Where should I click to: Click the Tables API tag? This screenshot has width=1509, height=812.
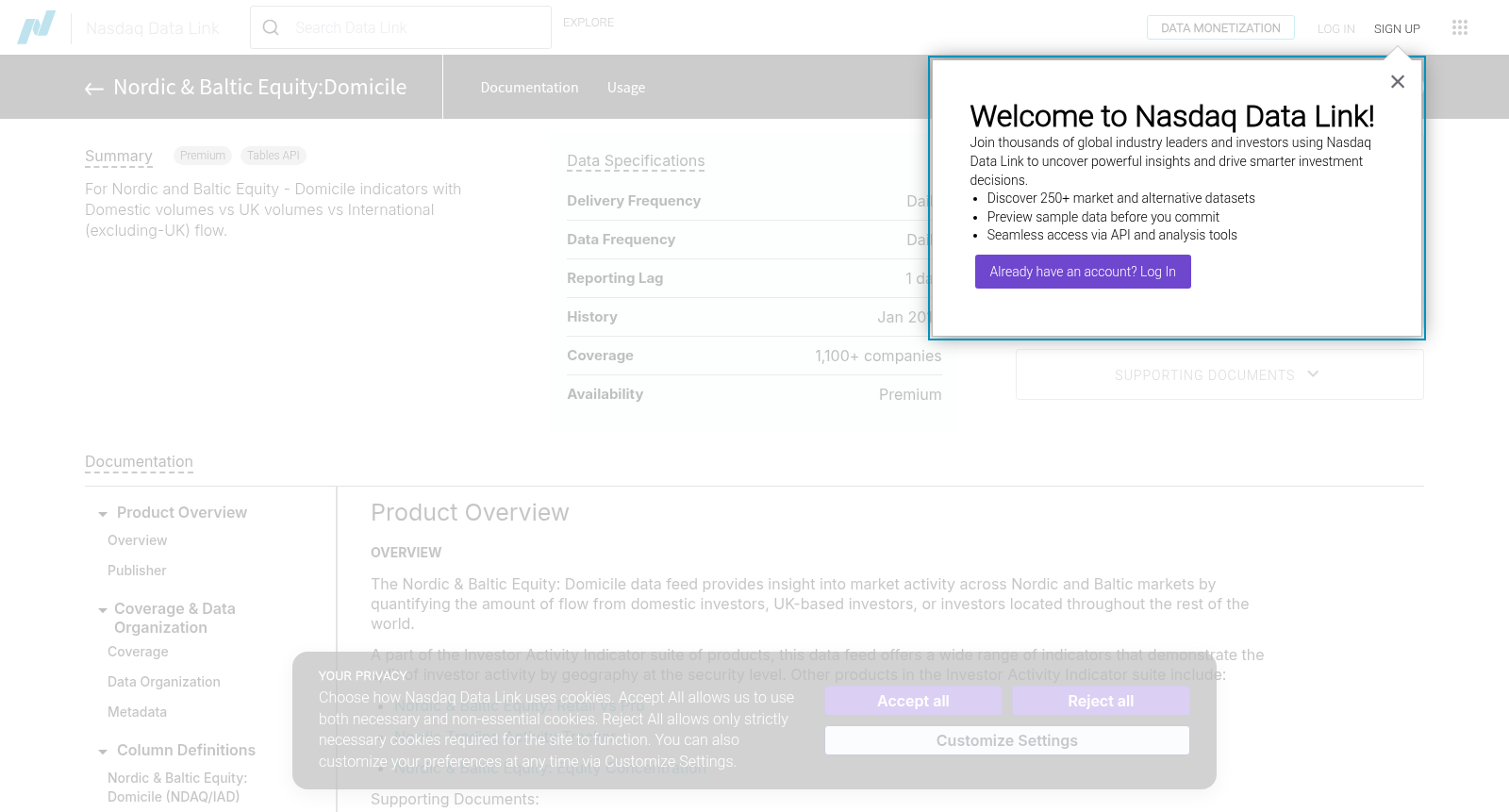[274, 156]
